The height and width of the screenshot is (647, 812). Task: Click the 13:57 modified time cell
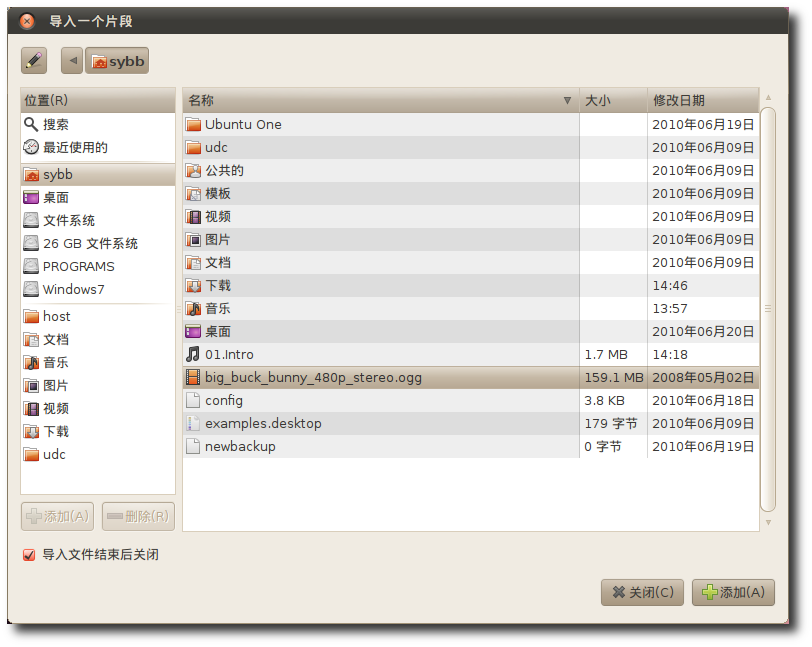[x=703, y=308]
